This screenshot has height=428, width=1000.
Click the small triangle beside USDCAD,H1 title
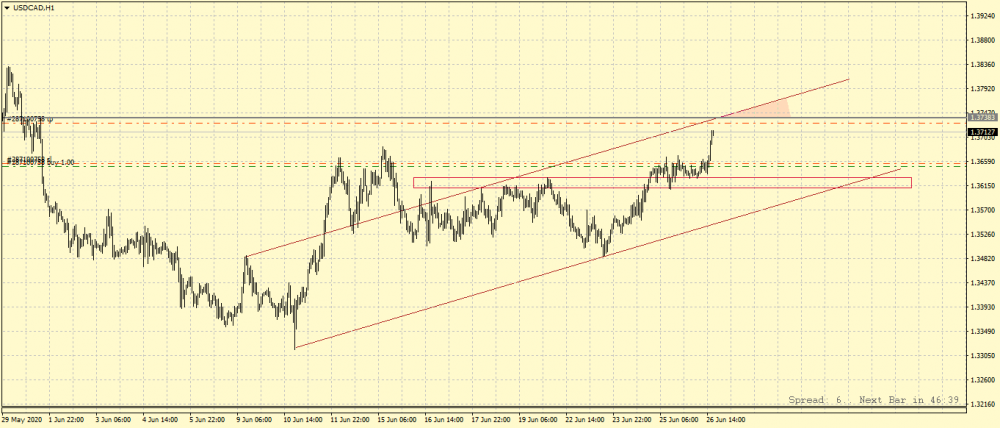click(x=7, y=8)
